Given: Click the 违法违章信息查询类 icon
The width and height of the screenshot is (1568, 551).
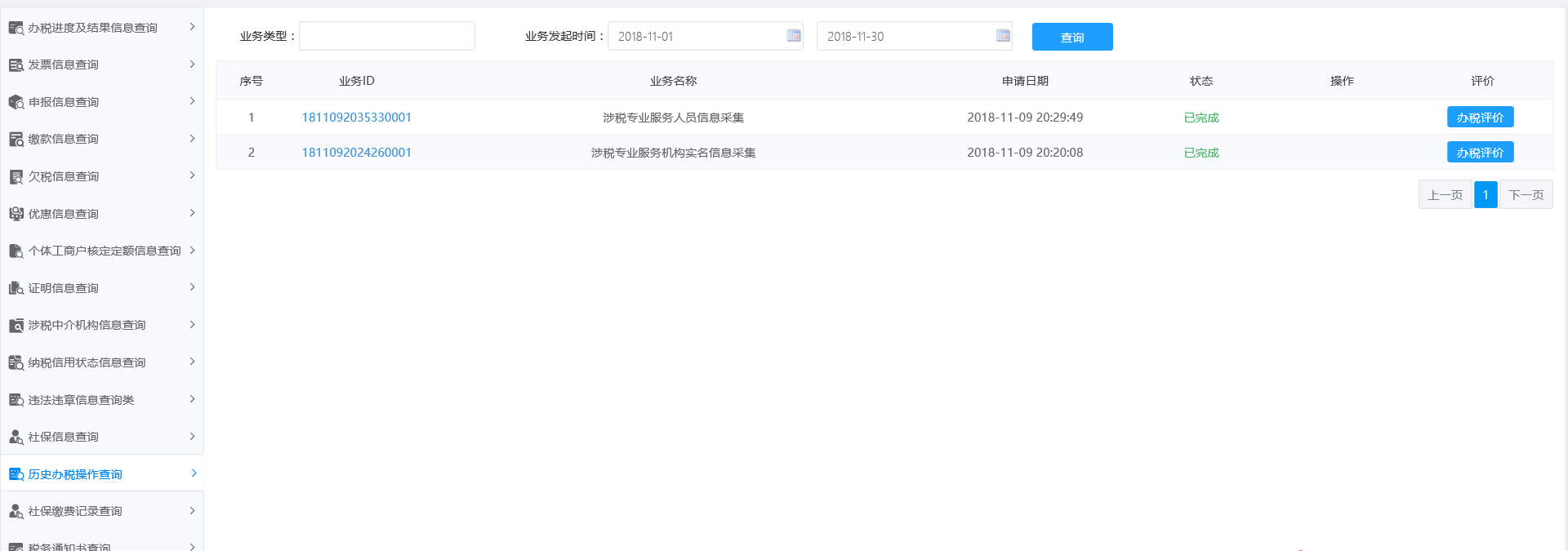Looking at the screenshot, I should click(x=16, y=400).
